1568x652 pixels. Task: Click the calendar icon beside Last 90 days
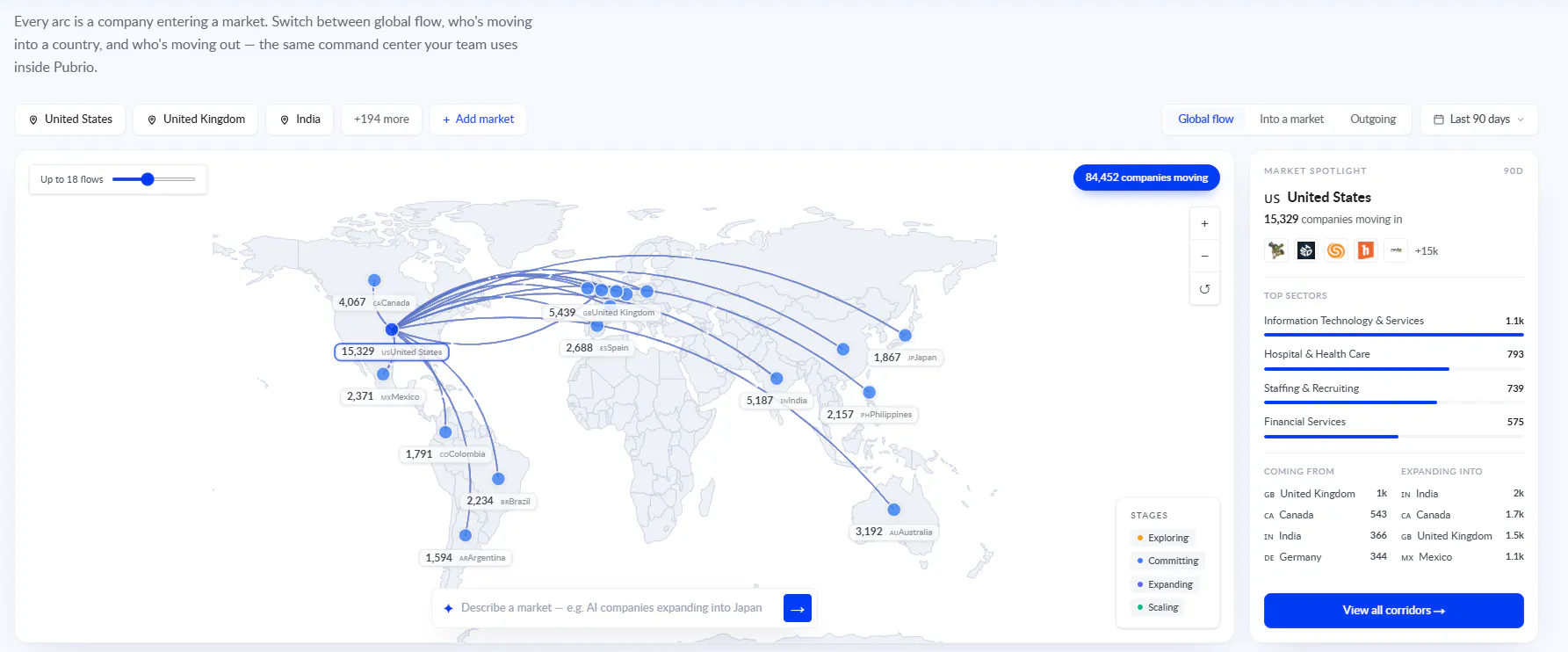coord(1439,120)
